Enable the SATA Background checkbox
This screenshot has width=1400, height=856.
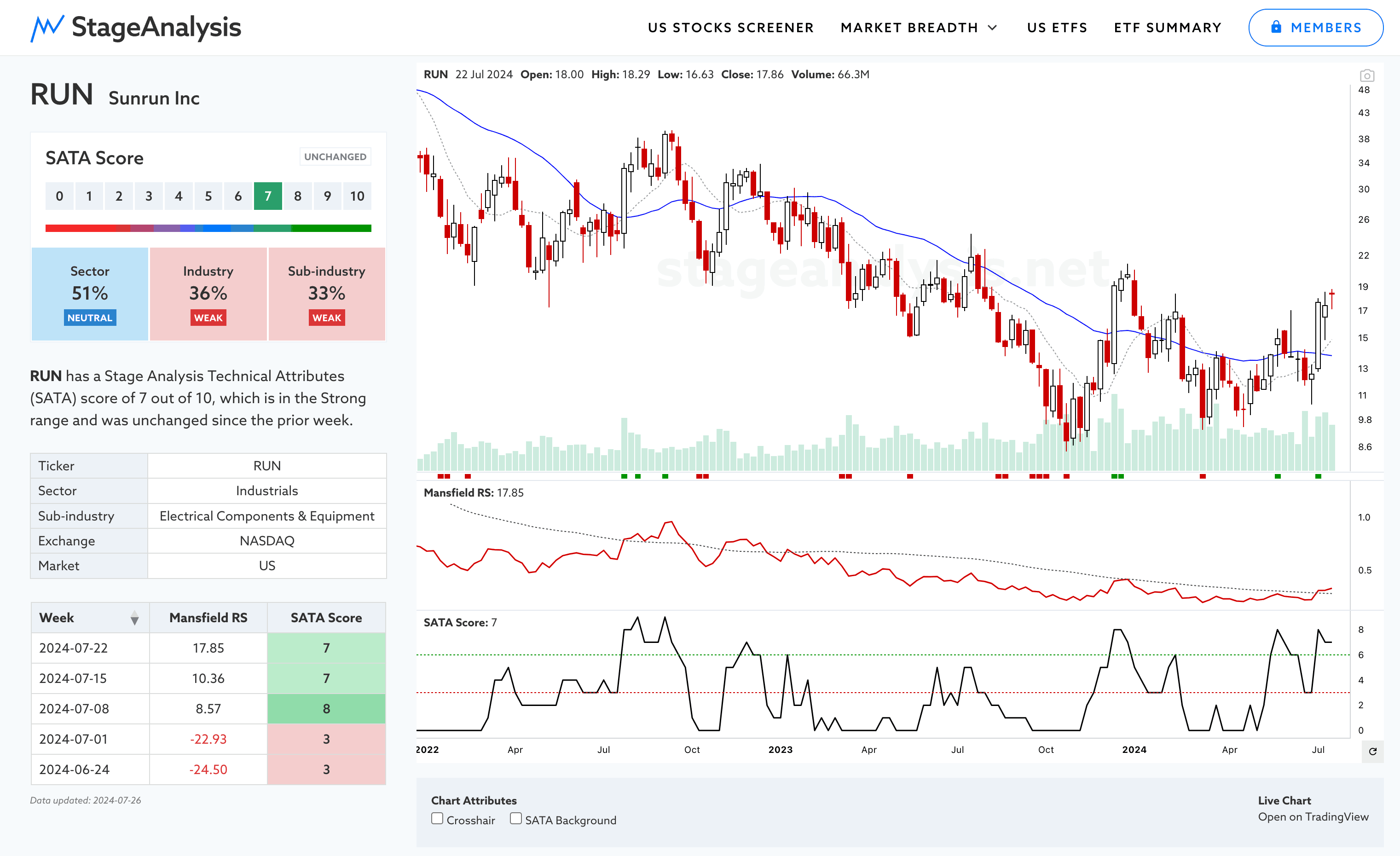point(515,819)
